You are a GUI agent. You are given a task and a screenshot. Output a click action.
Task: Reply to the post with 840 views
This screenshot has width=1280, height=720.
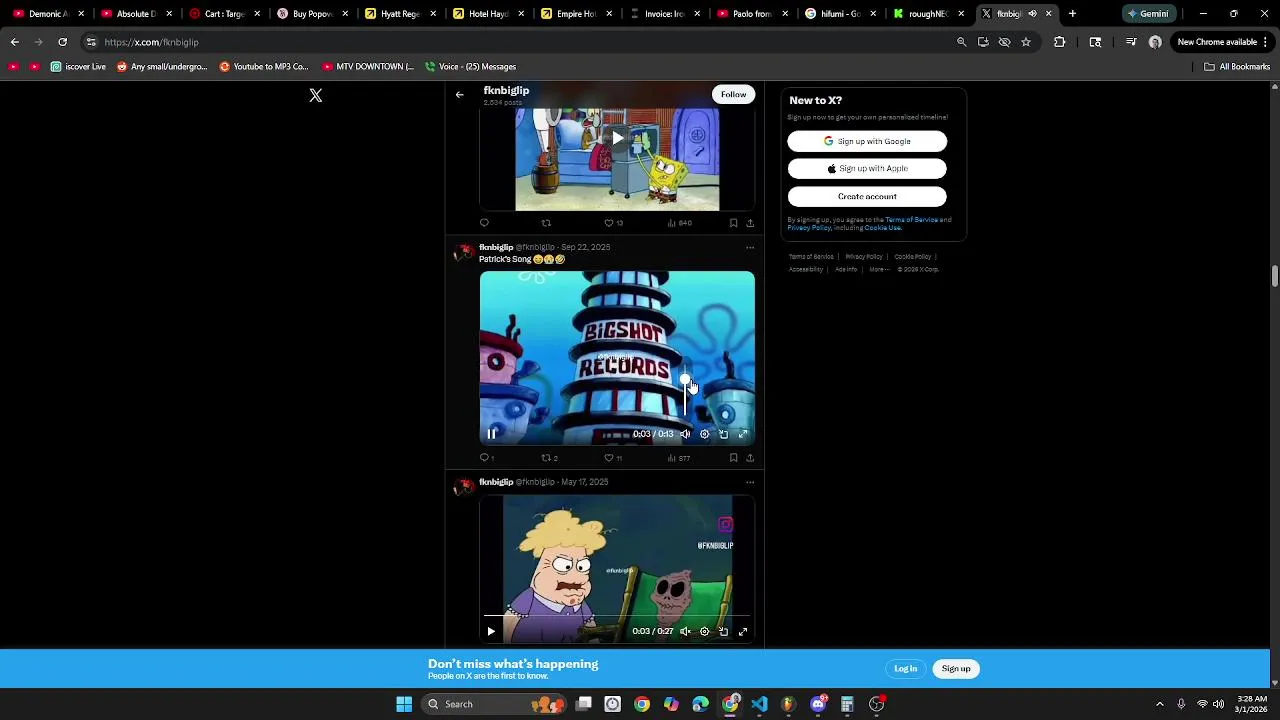484,223
